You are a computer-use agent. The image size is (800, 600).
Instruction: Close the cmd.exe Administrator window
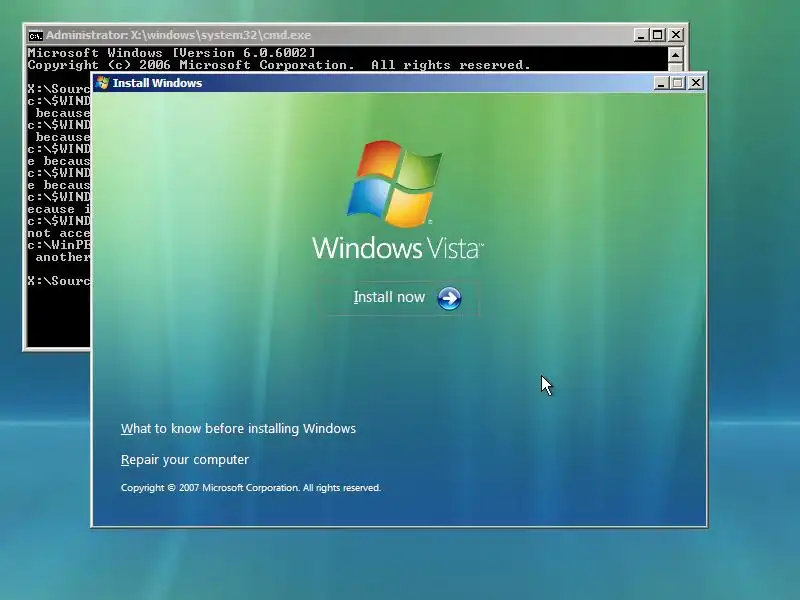point(676,35)
